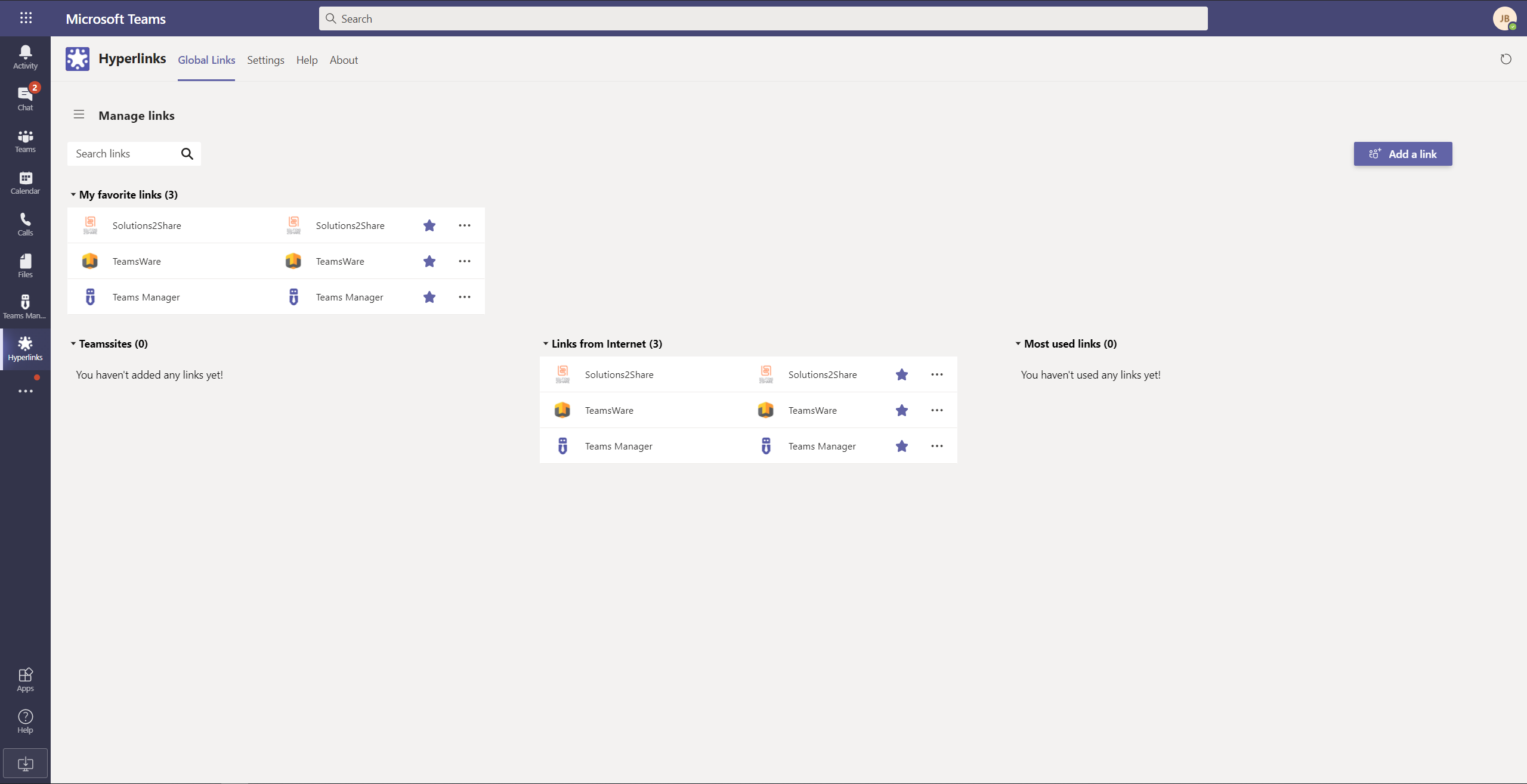Open the Solutions2Share link under Links from Internet
The width and height of the screenshot is (1527, 784).
point(619,374)
